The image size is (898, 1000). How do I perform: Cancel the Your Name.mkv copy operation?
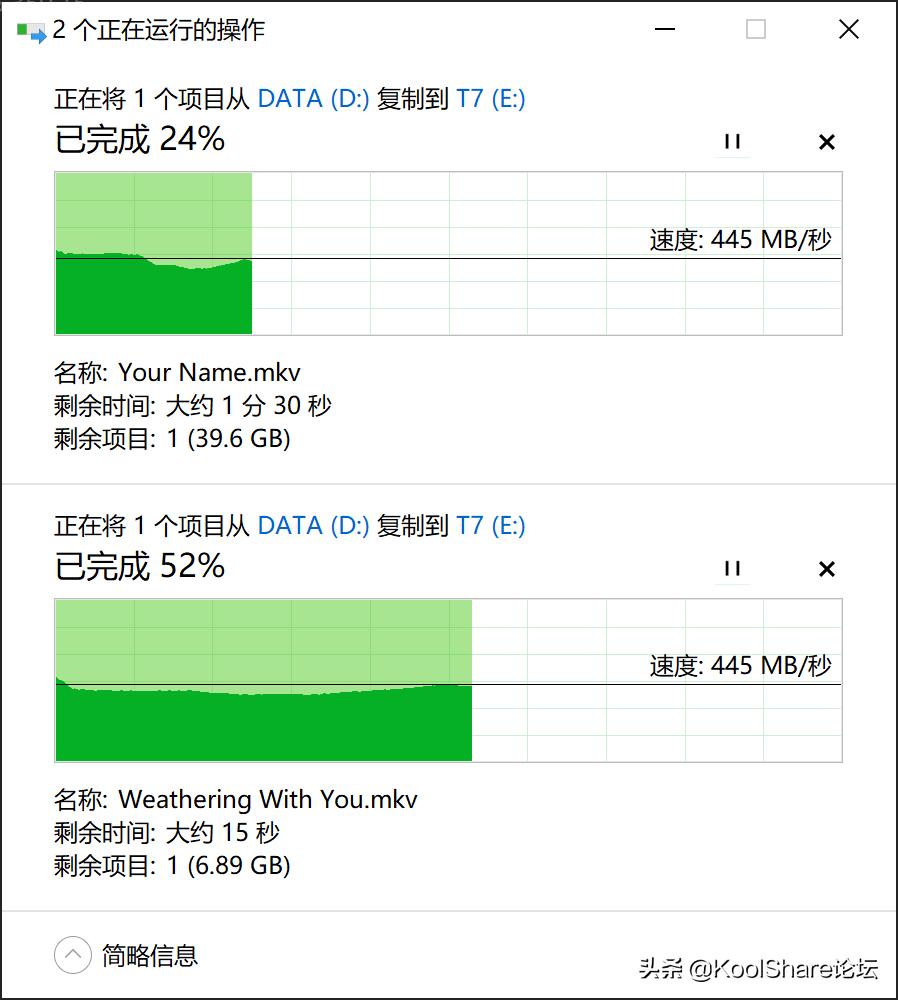coord(827,142)
